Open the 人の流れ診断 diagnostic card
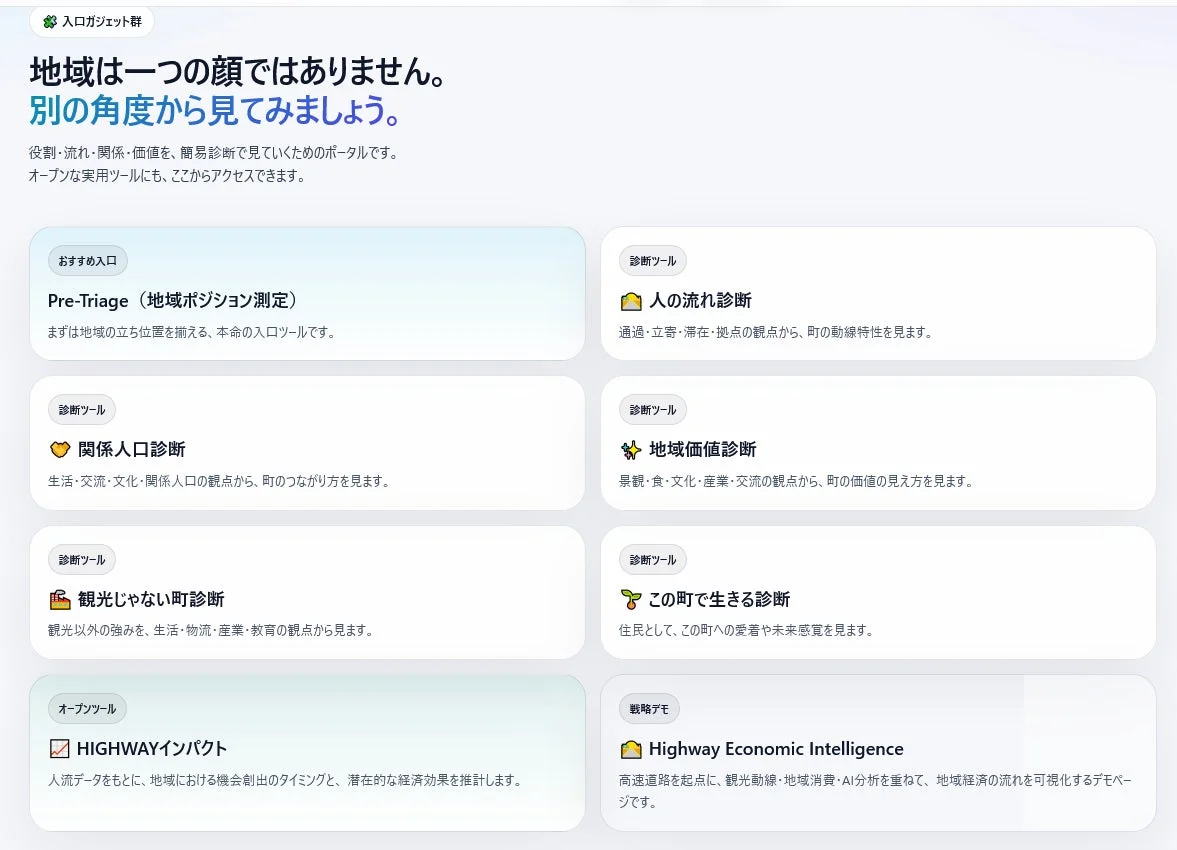1177x850 pixels. tap(878, 293)
